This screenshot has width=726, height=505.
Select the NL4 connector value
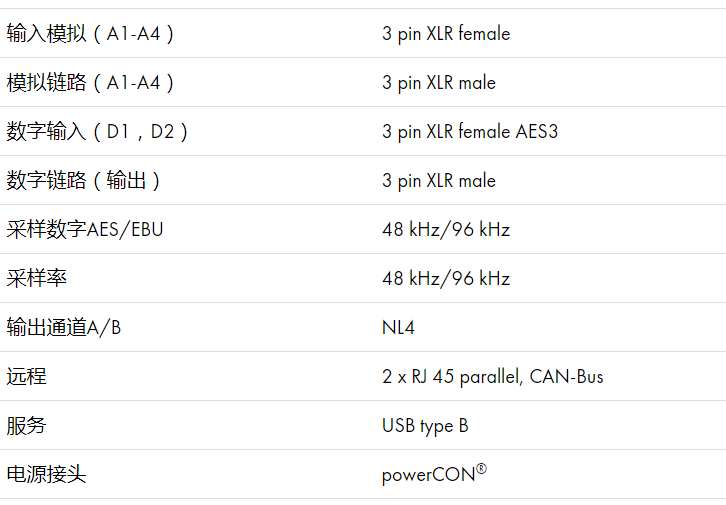point(398,328)
